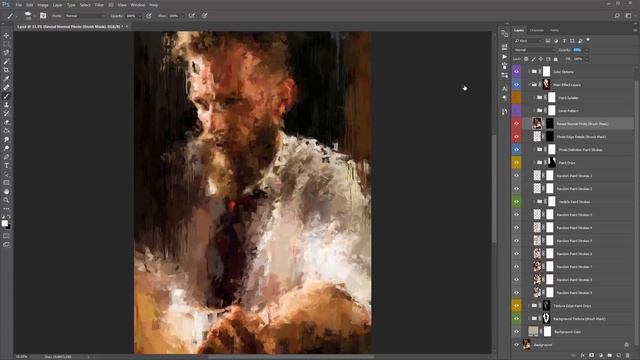Click Add layer mask icon

point(591,356)
